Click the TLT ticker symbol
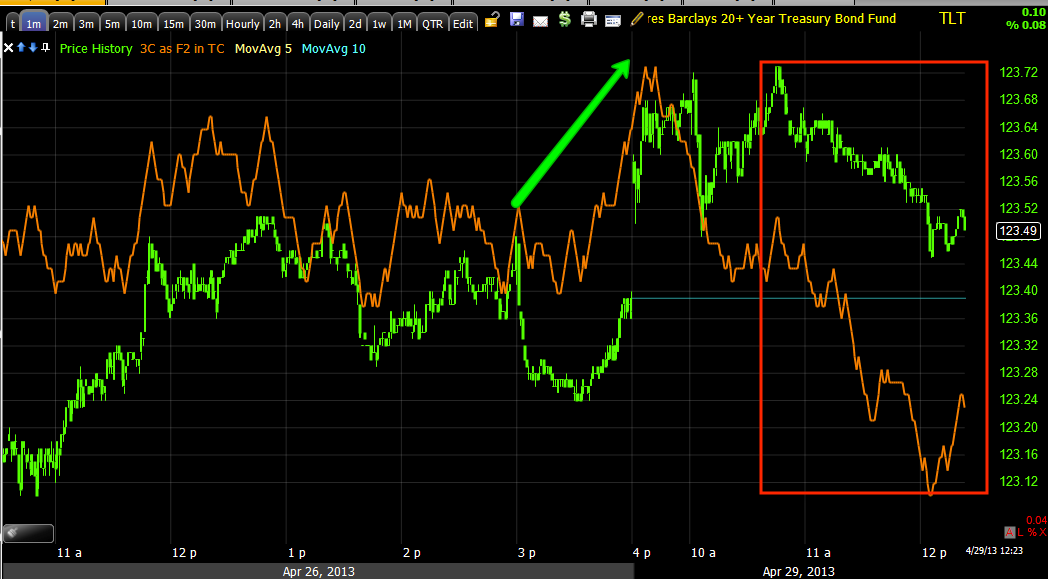 [952, 18]
